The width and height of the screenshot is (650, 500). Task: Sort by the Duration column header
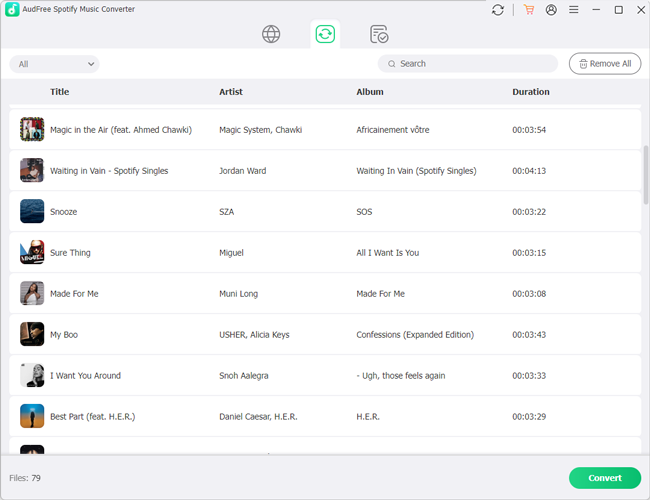[x=531, y=92]
